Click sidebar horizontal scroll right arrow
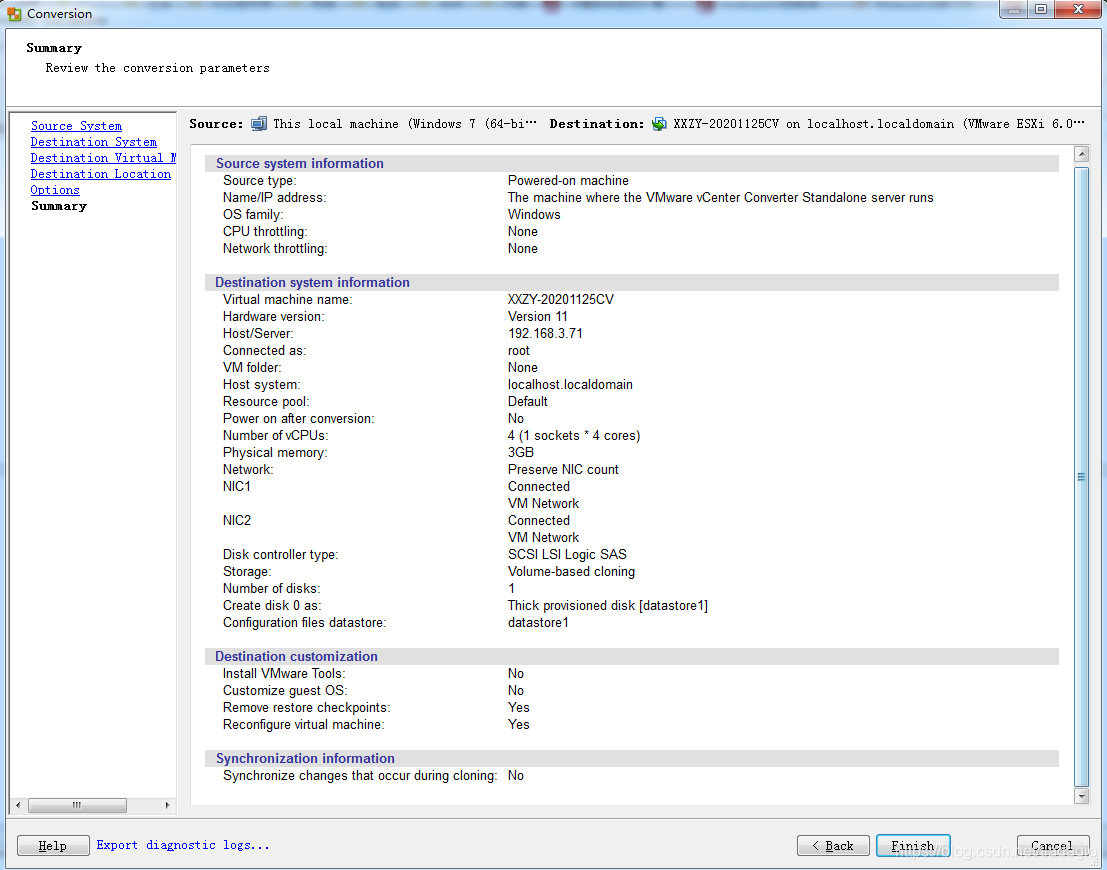Screen dimensions: 1107x870 167,805
